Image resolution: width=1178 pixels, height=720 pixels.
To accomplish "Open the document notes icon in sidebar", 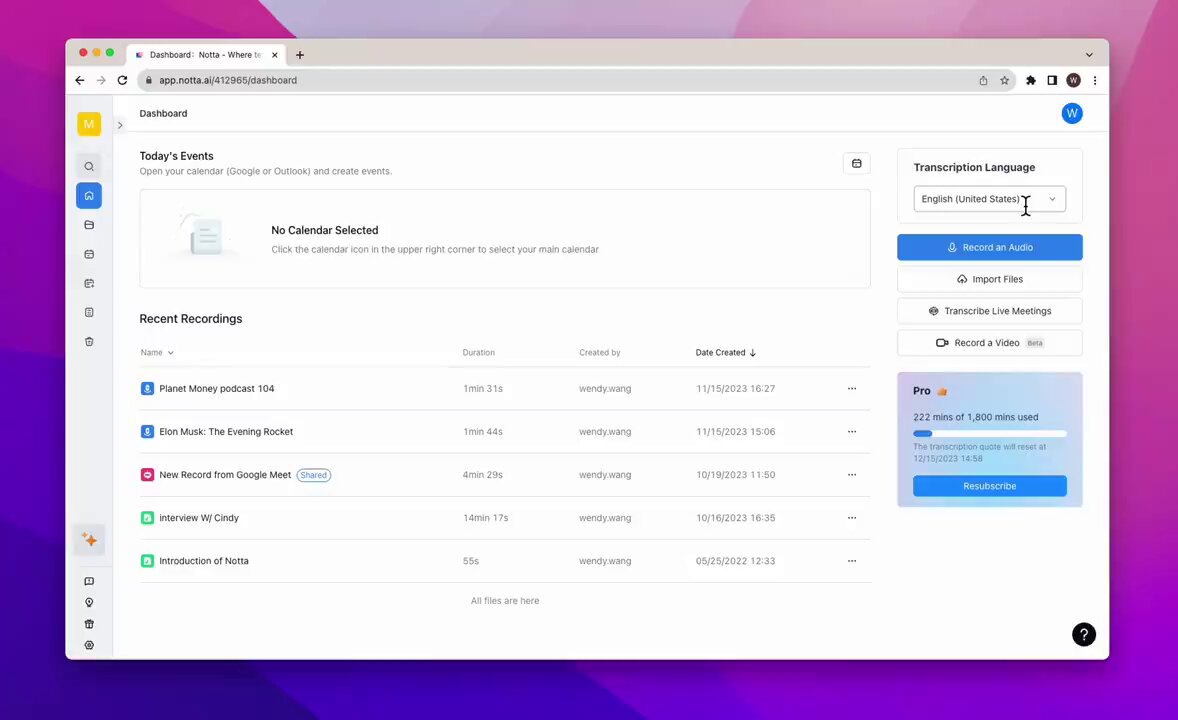I will click(89, 312).
